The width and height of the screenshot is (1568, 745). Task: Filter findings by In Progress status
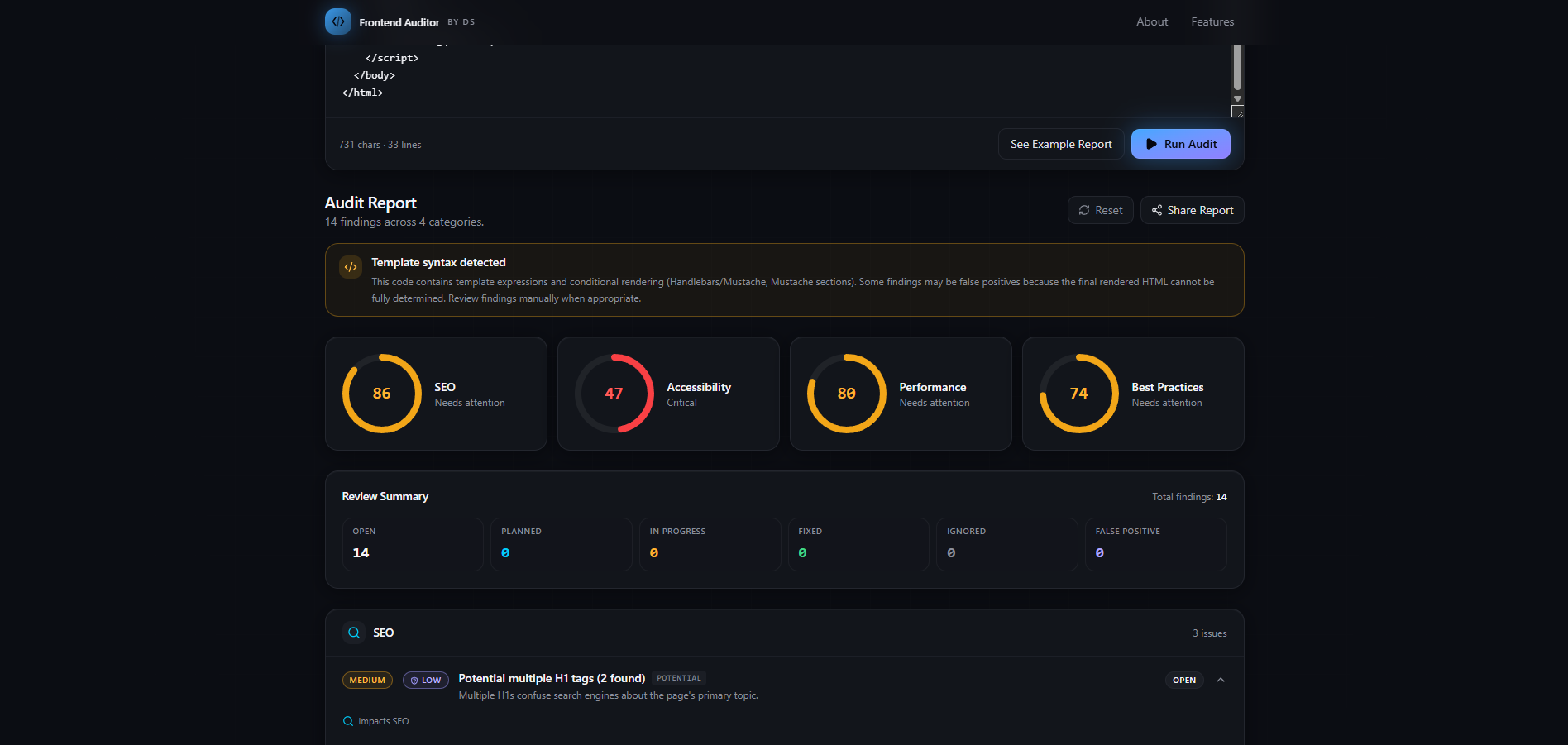pos(710,544)
